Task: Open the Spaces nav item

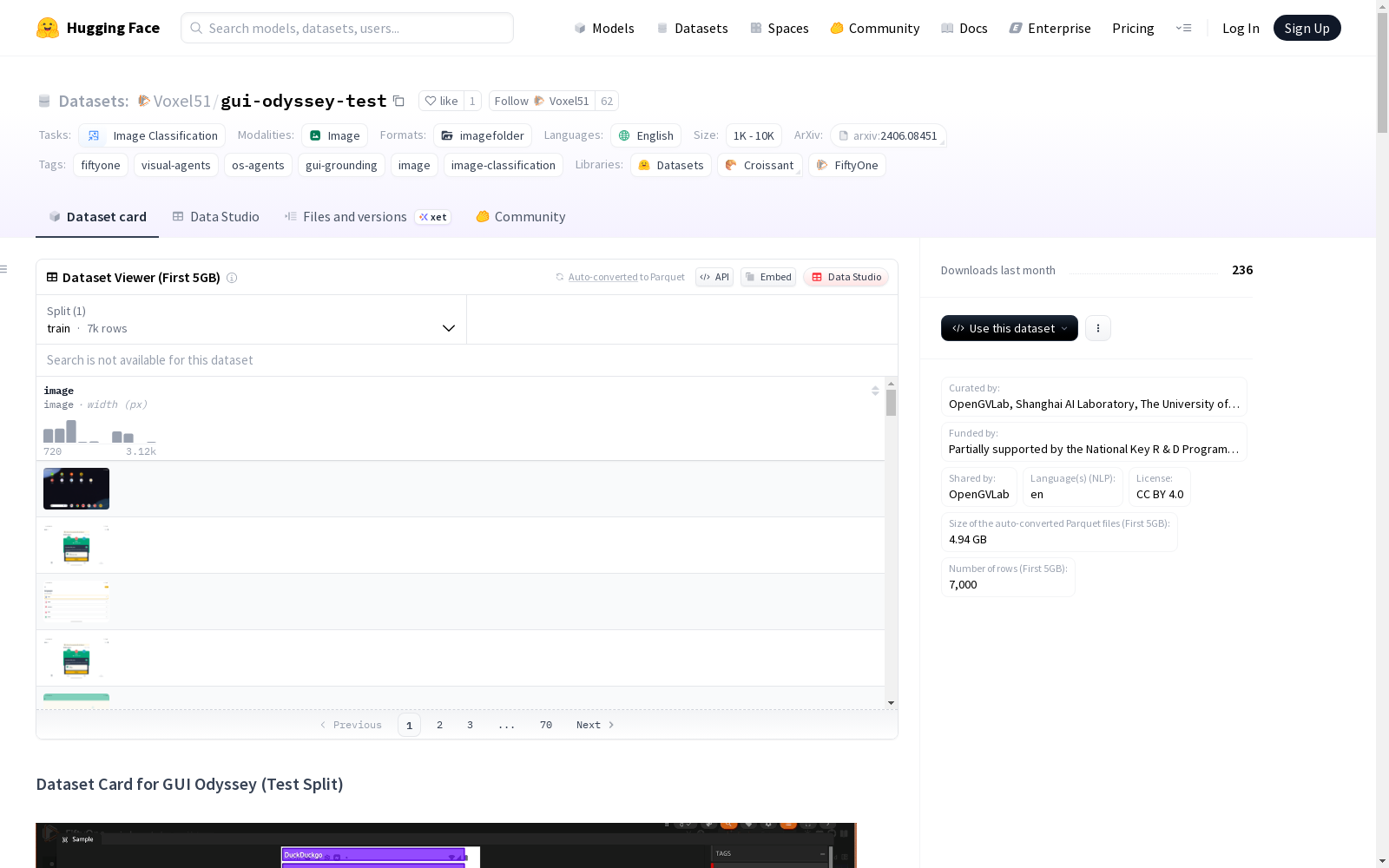Action: (780, 28)
